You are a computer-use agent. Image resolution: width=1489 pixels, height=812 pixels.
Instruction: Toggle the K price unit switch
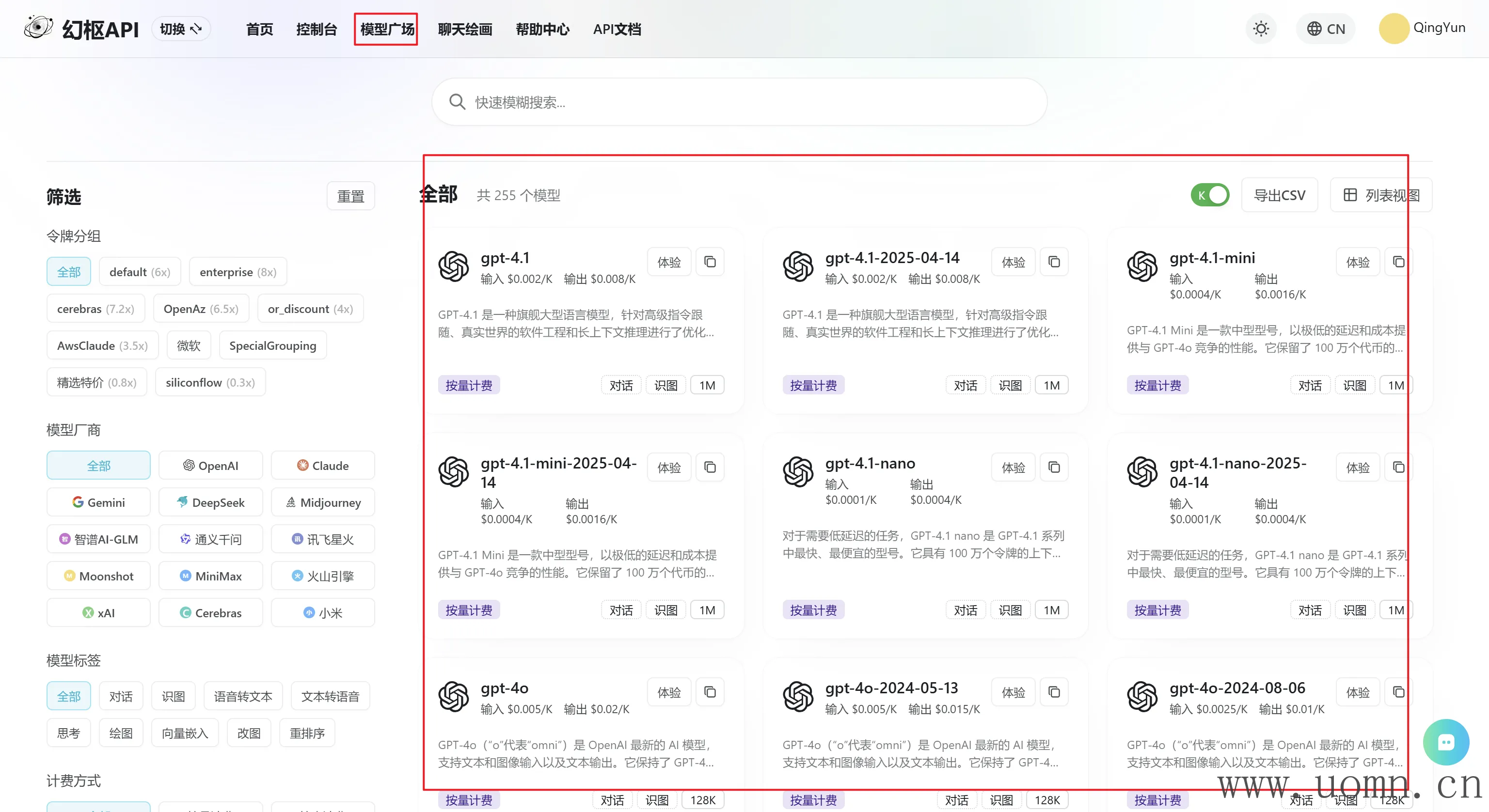pos(1210,195)
